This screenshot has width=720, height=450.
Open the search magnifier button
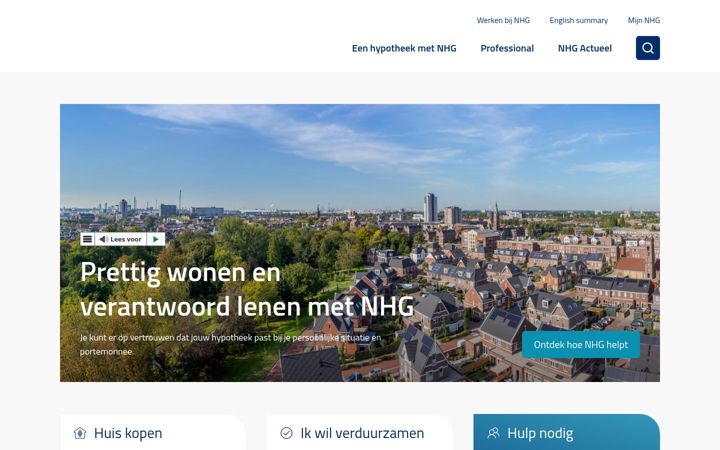tap(647, 48)
